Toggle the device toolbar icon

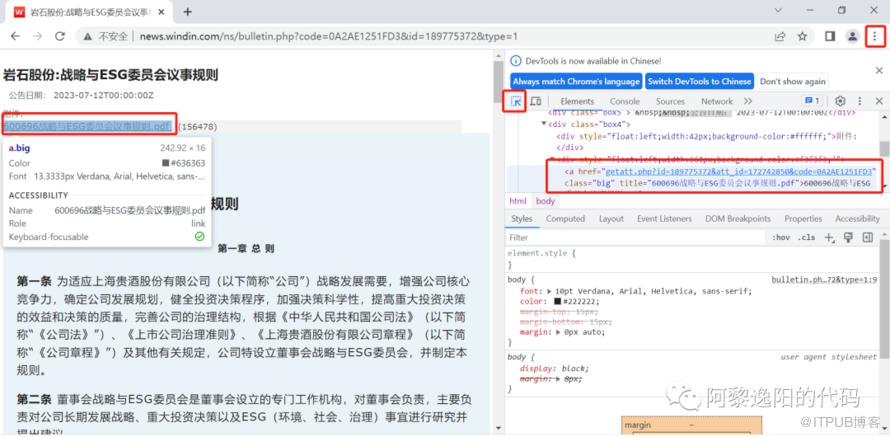(535, 102)
